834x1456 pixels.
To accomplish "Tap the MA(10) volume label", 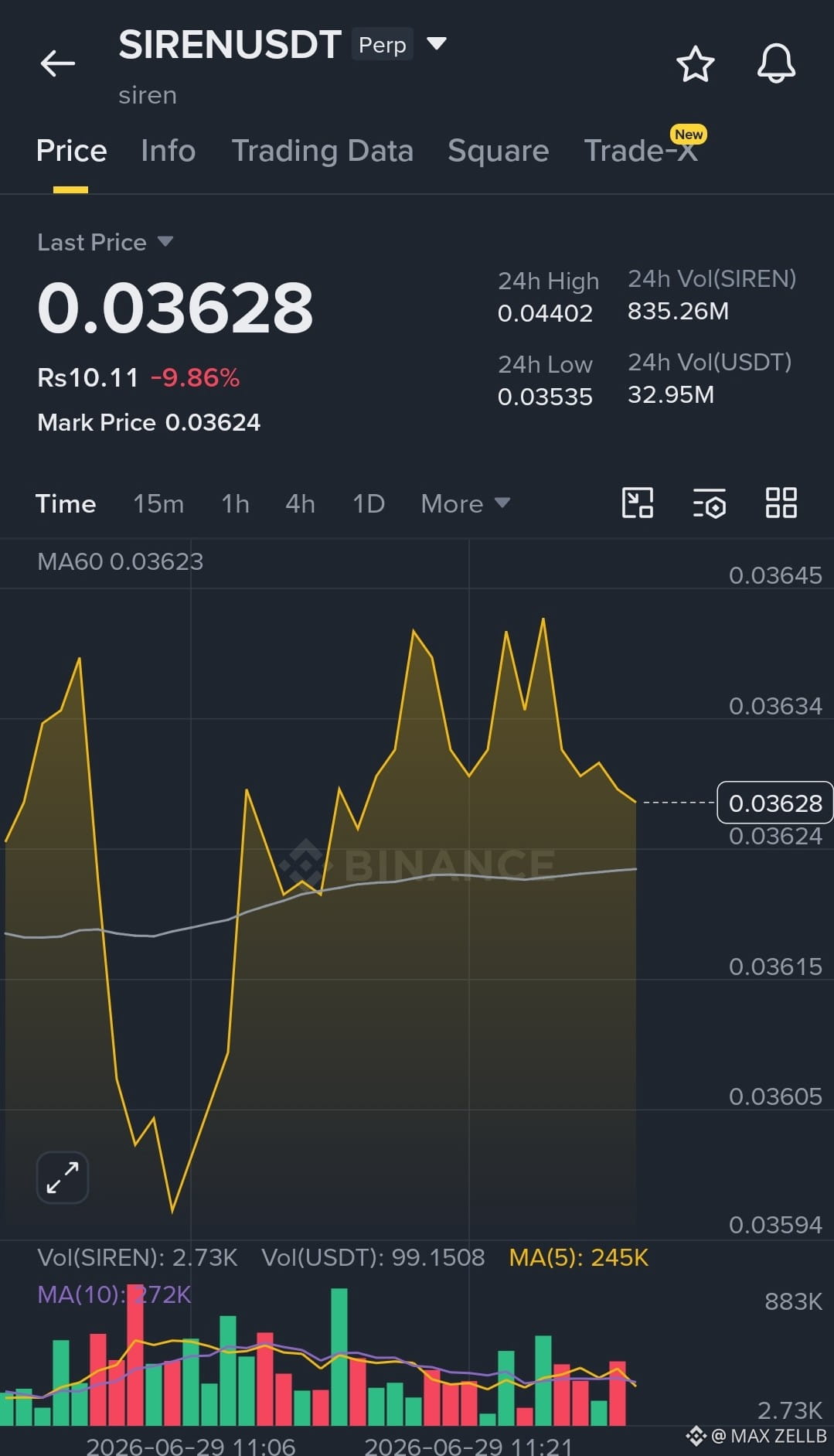I will (114, 1294).
